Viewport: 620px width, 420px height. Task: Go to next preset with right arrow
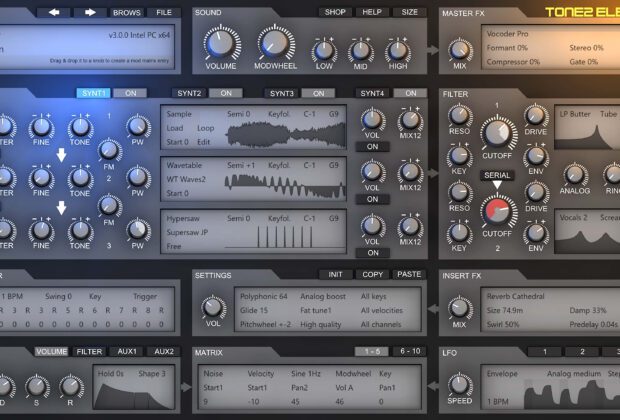[x=90, y=12]
